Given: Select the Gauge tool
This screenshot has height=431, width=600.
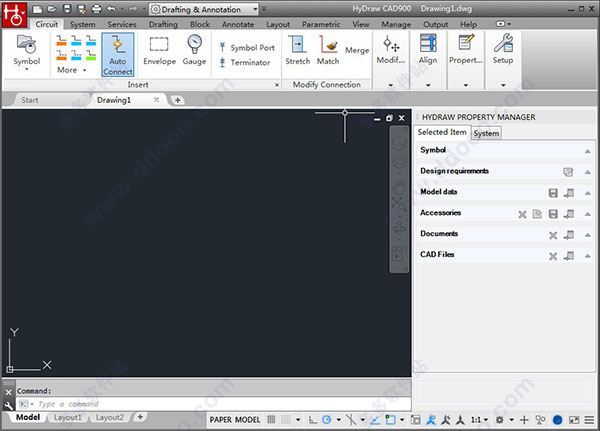Looking at the screenshot, I should click(194, 51).
